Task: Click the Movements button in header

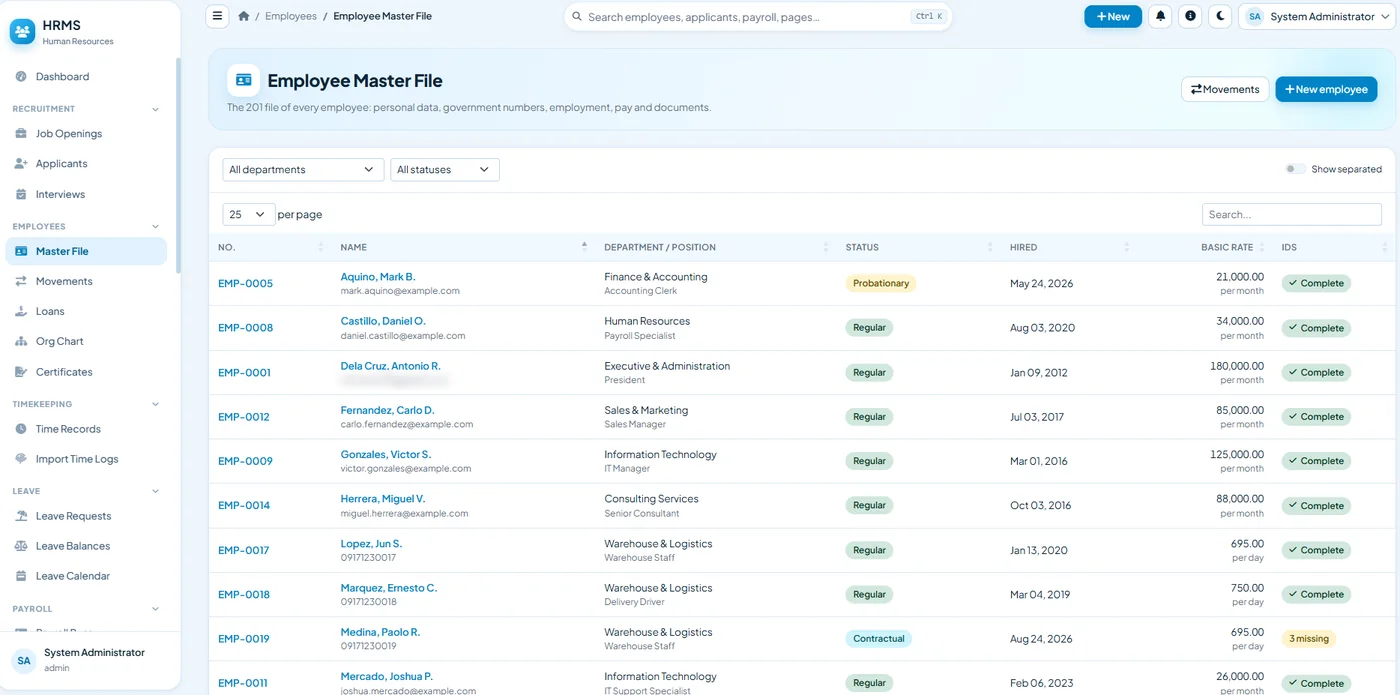Action: pos(1225,89)
